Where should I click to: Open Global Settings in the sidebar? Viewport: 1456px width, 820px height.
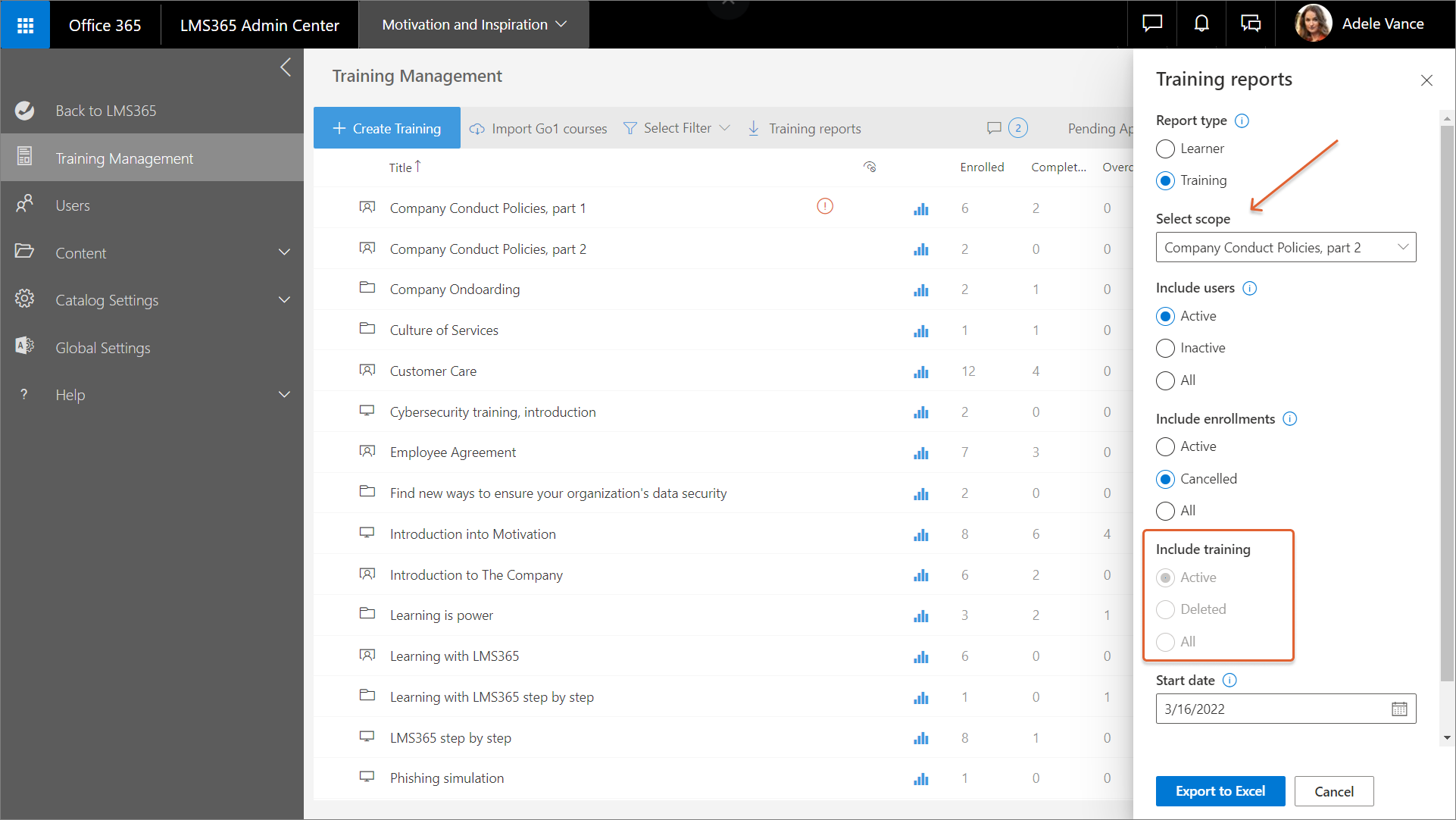103,348
